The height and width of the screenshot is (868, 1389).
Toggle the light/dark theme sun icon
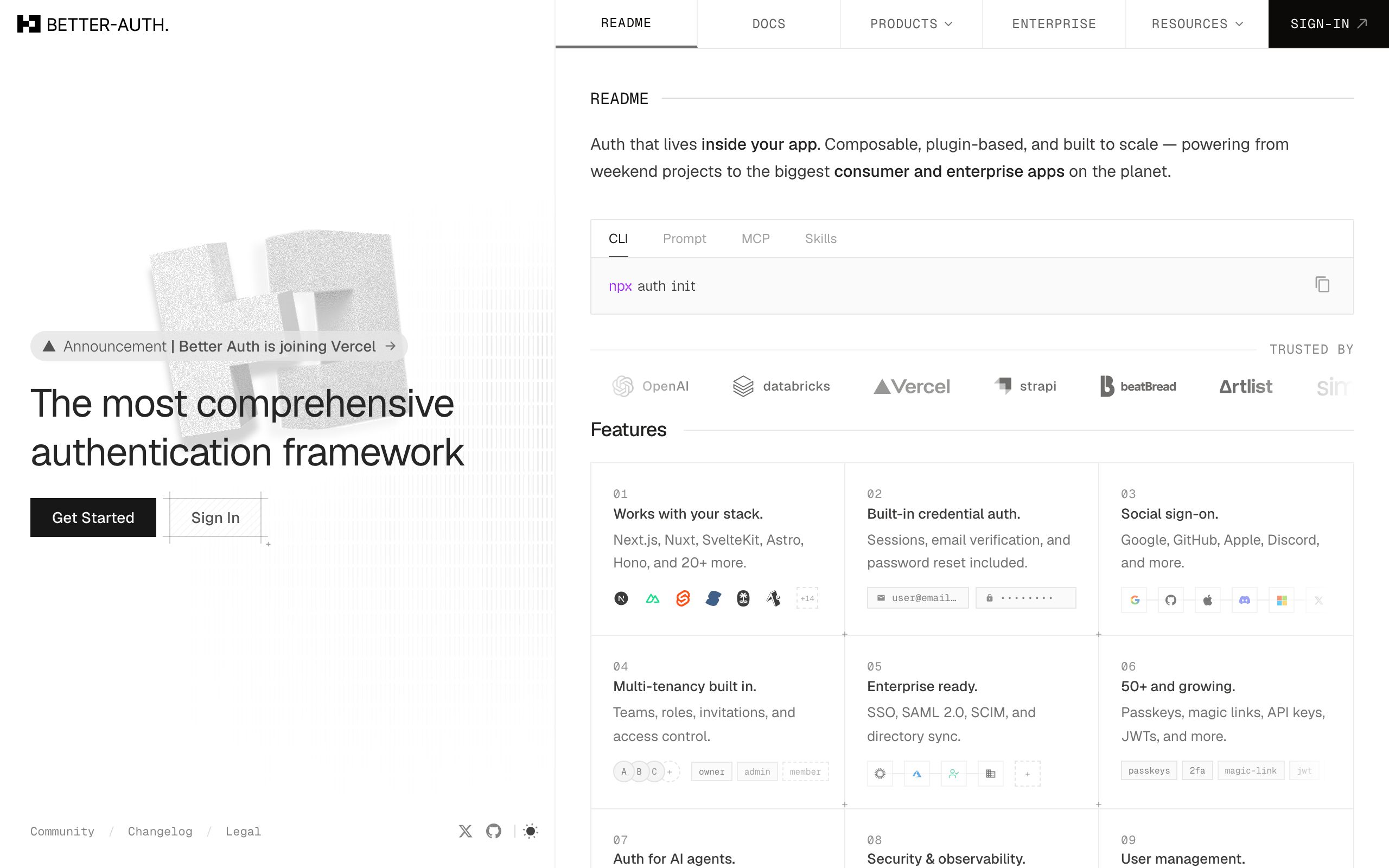(x=531, y=831)
